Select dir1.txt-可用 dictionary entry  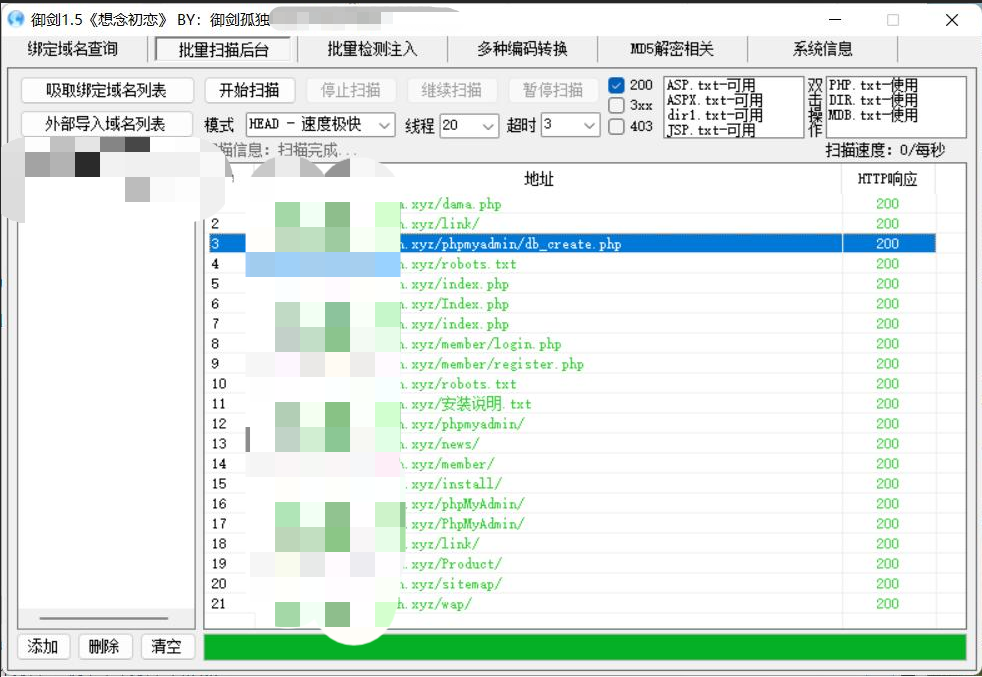(715, 115)
